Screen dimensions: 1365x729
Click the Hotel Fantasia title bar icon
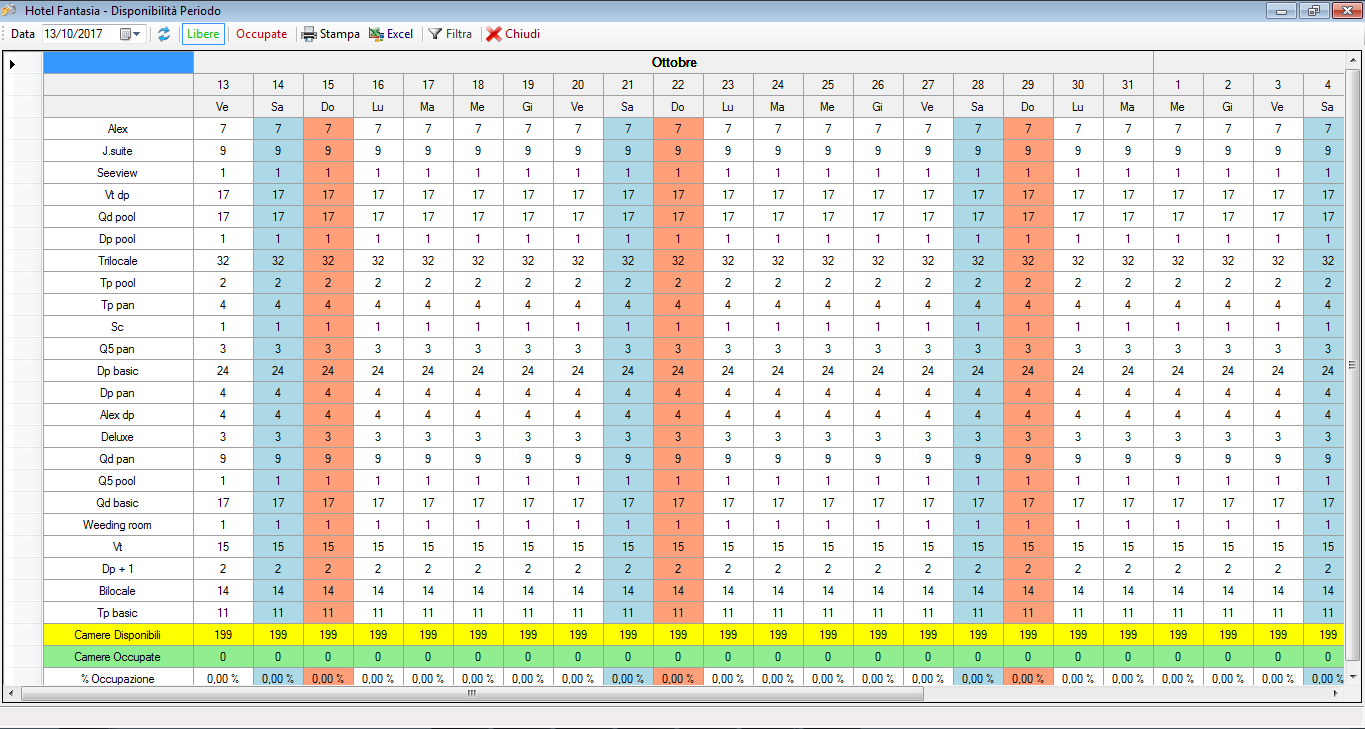(x=11, y=10)
